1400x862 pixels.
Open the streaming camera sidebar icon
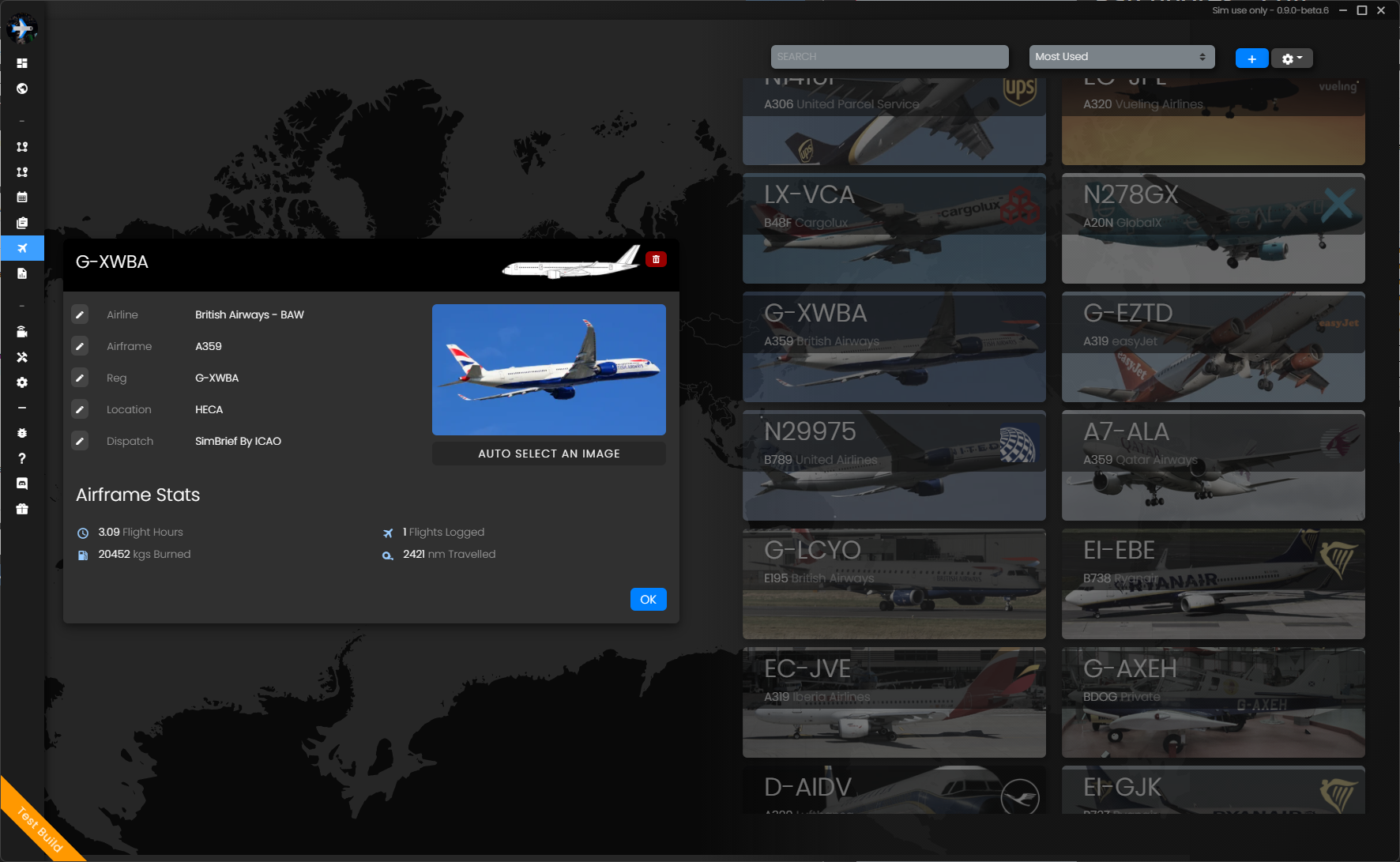coord(22,332)
